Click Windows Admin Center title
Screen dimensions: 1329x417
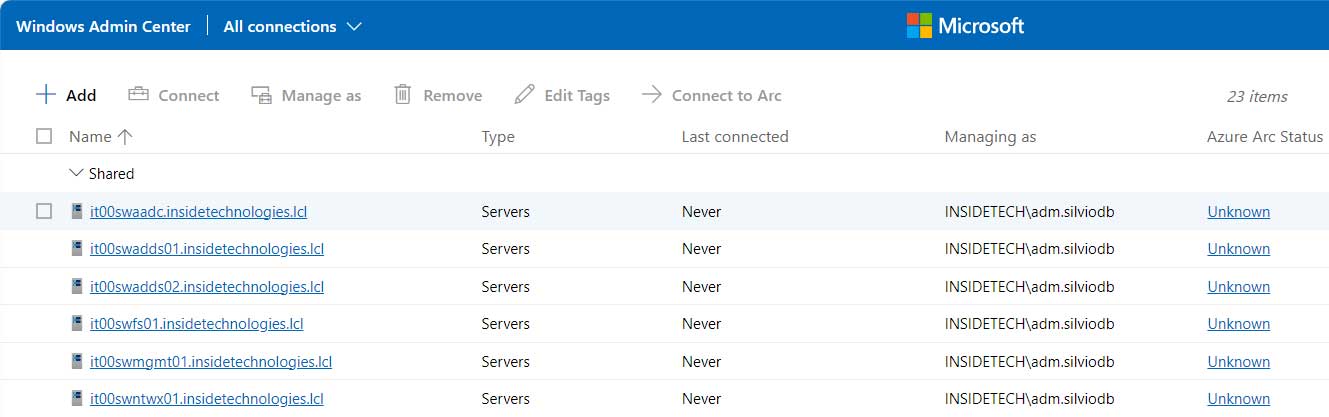103,26
